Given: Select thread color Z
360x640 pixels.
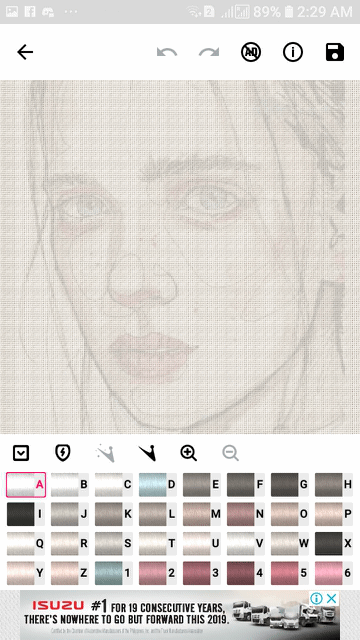Looking at the screenshot, I should click(x=70, y=573).
